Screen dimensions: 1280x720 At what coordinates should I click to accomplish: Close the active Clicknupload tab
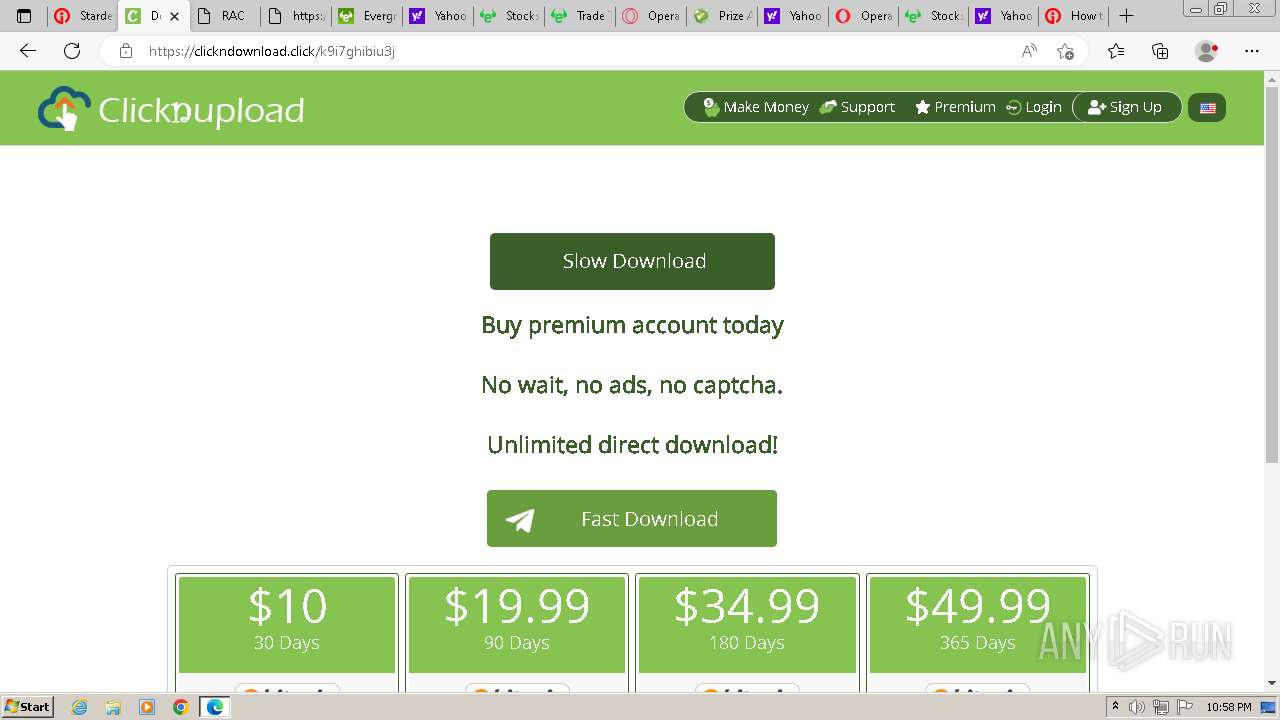(x=174, y=16)
